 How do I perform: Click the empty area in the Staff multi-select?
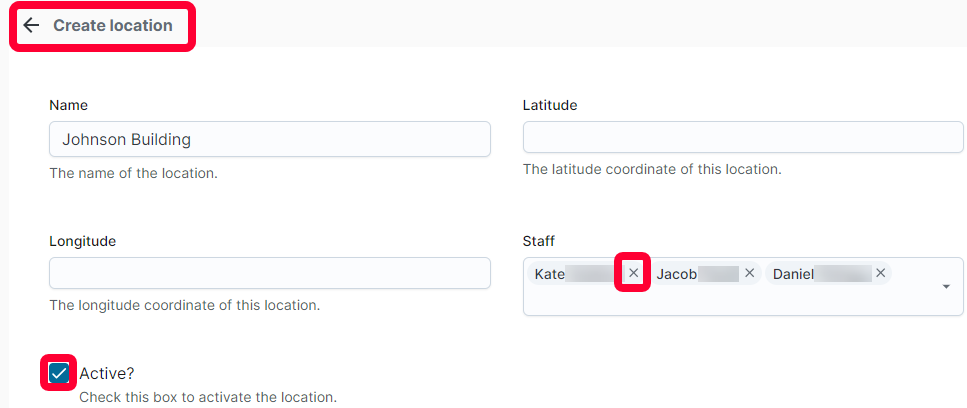click(x=728, y=301)
